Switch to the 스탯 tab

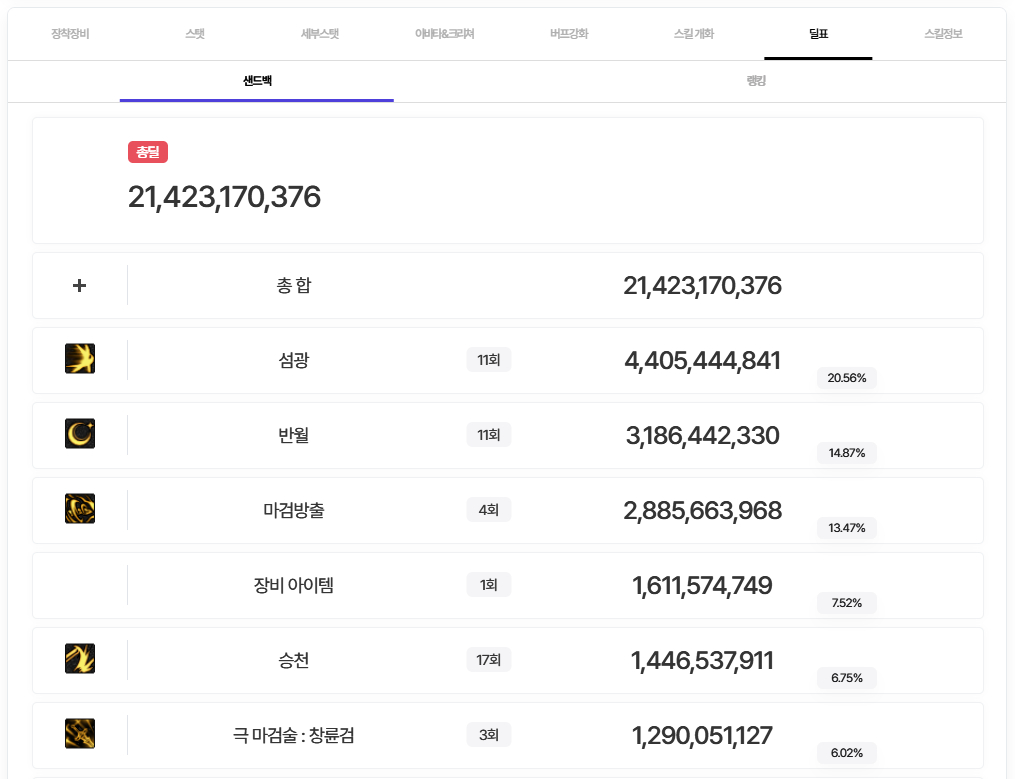[195, 34]
